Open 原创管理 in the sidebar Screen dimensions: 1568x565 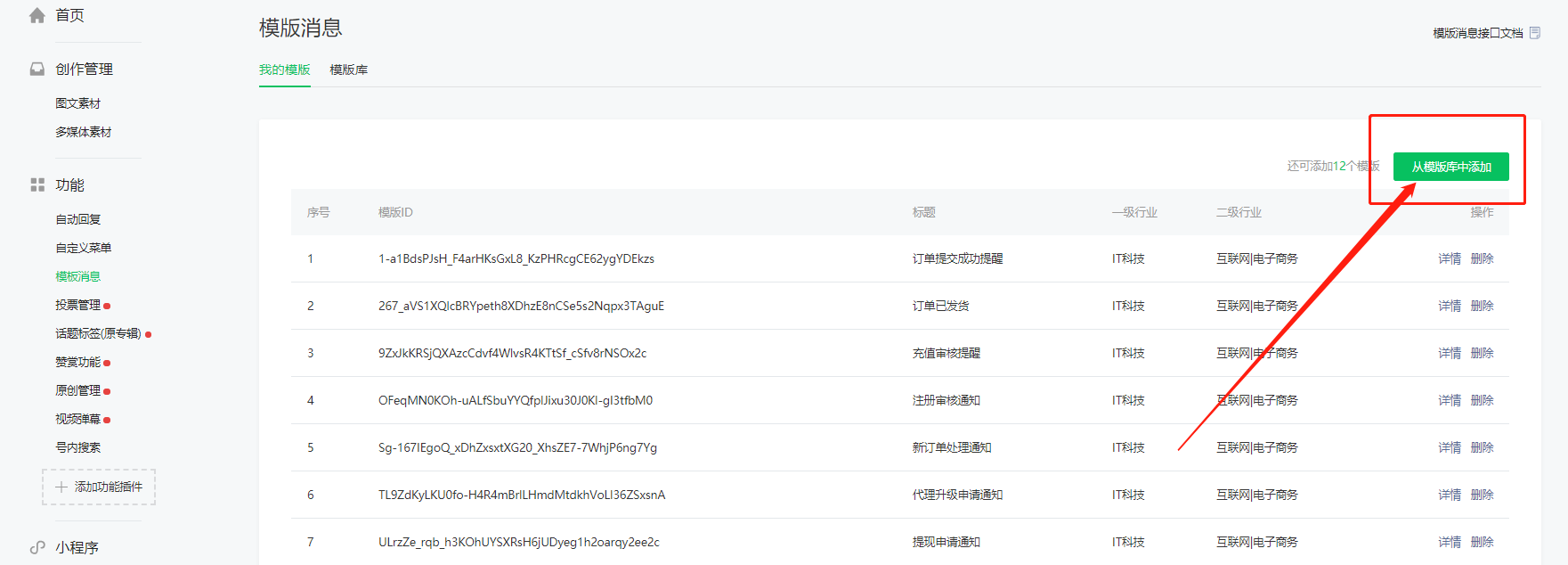pyautogui.click(x=77, y=390)
